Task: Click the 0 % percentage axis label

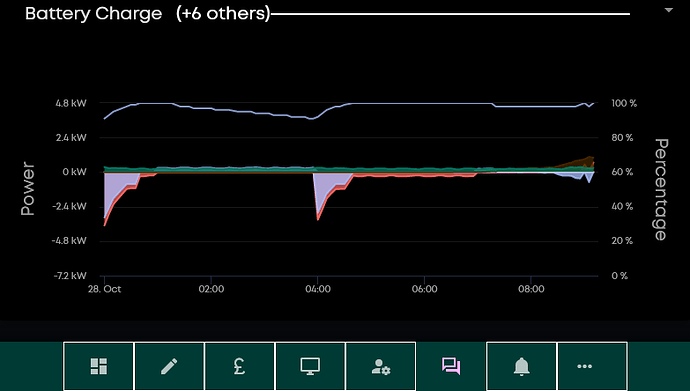Action: pos(620,276)
